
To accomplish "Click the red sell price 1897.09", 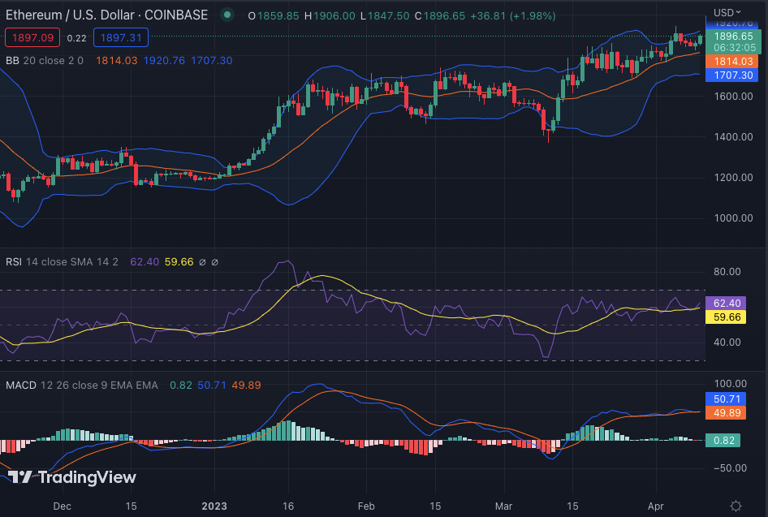I will pos(32,38).
